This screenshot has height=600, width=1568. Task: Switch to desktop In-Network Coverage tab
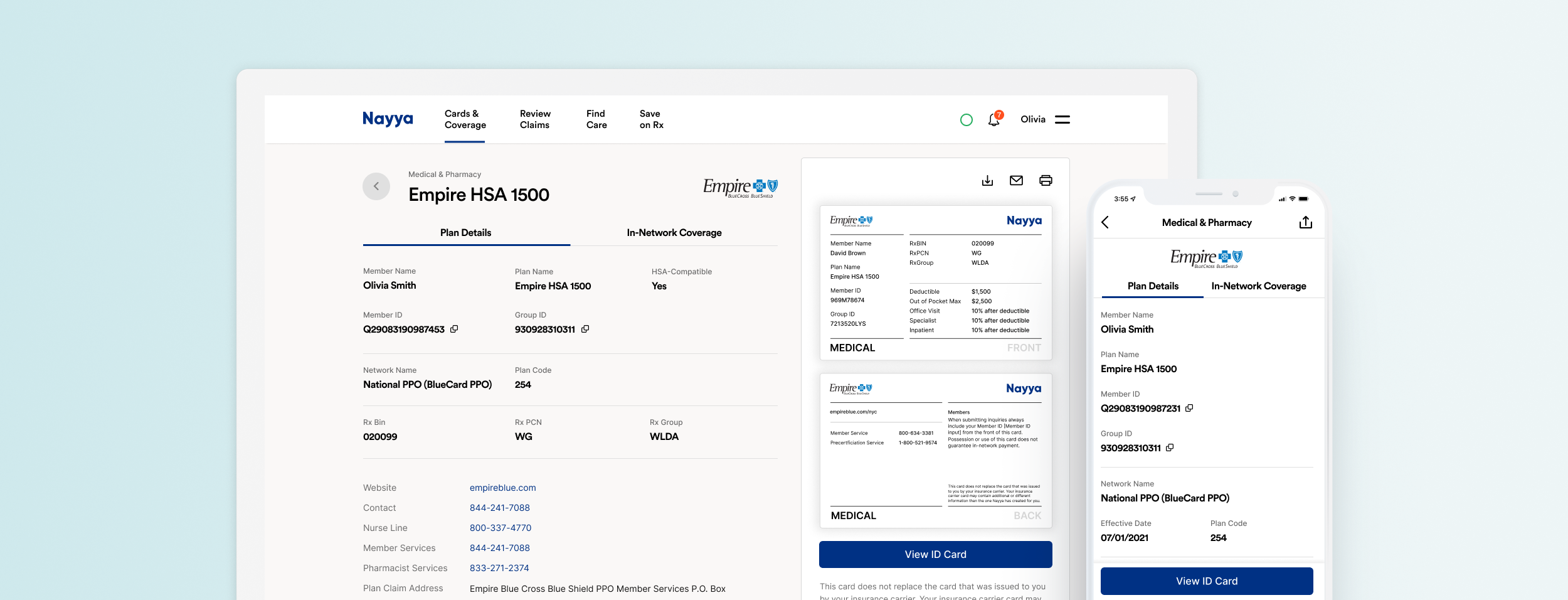(x=674, y=233)
